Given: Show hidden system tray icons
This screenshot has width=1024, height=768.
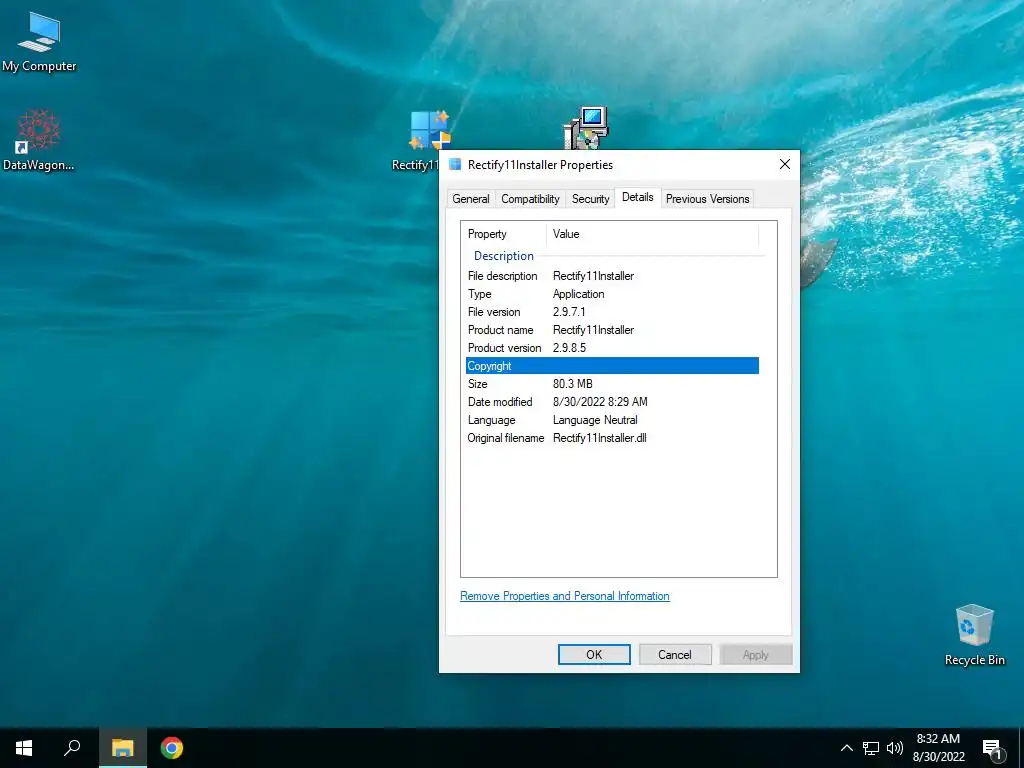Looking at the screenshot, I should (x=846, y=748).
